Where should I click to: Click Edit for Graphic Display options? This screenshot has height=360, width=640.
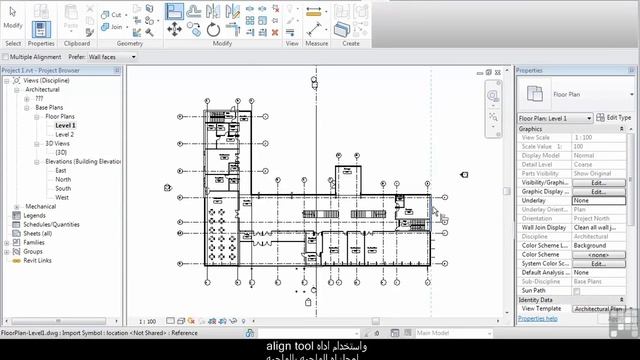pos(598,192)
